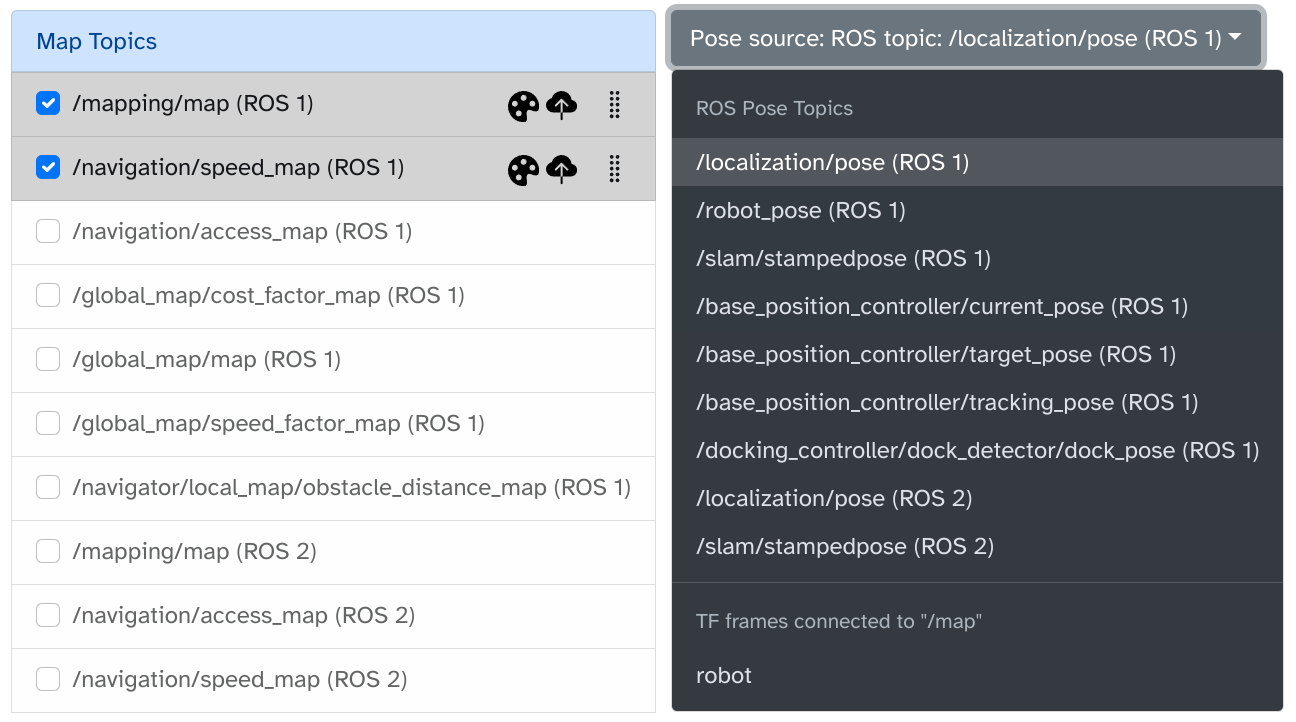The image size is (1296, 722).
Task: Select the robot TF frame
Action: click(x=724, y=676)
